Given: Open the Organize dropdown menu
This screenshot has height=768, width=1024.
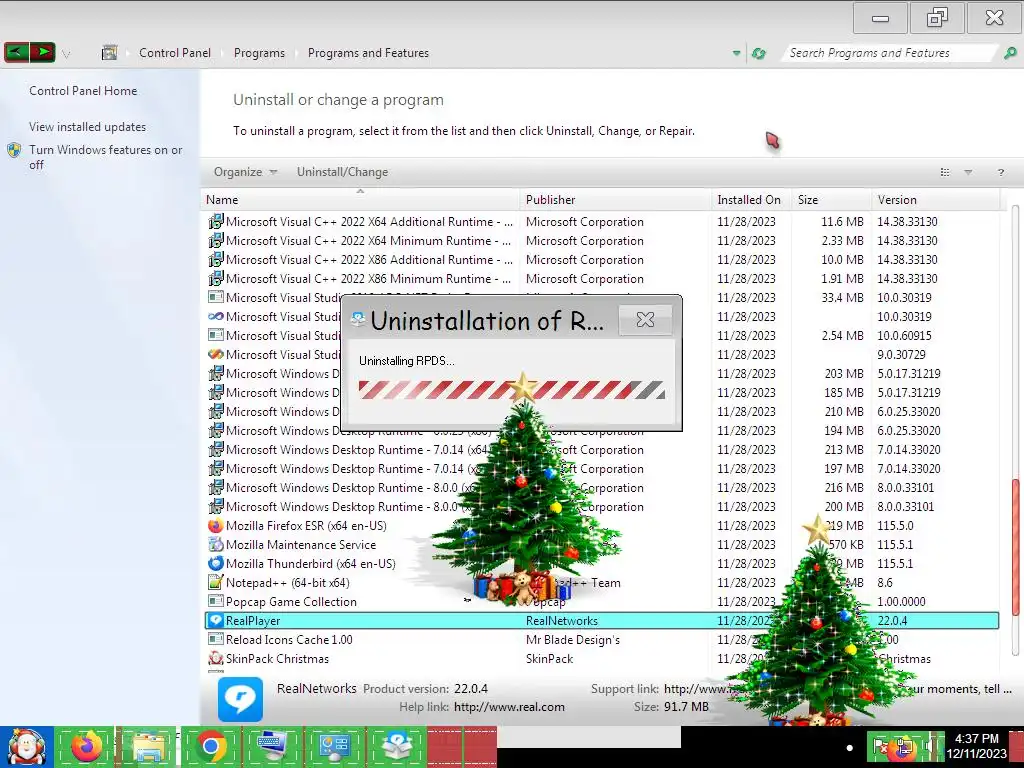Looking at the screenshot, I should (x=245, y=172).
